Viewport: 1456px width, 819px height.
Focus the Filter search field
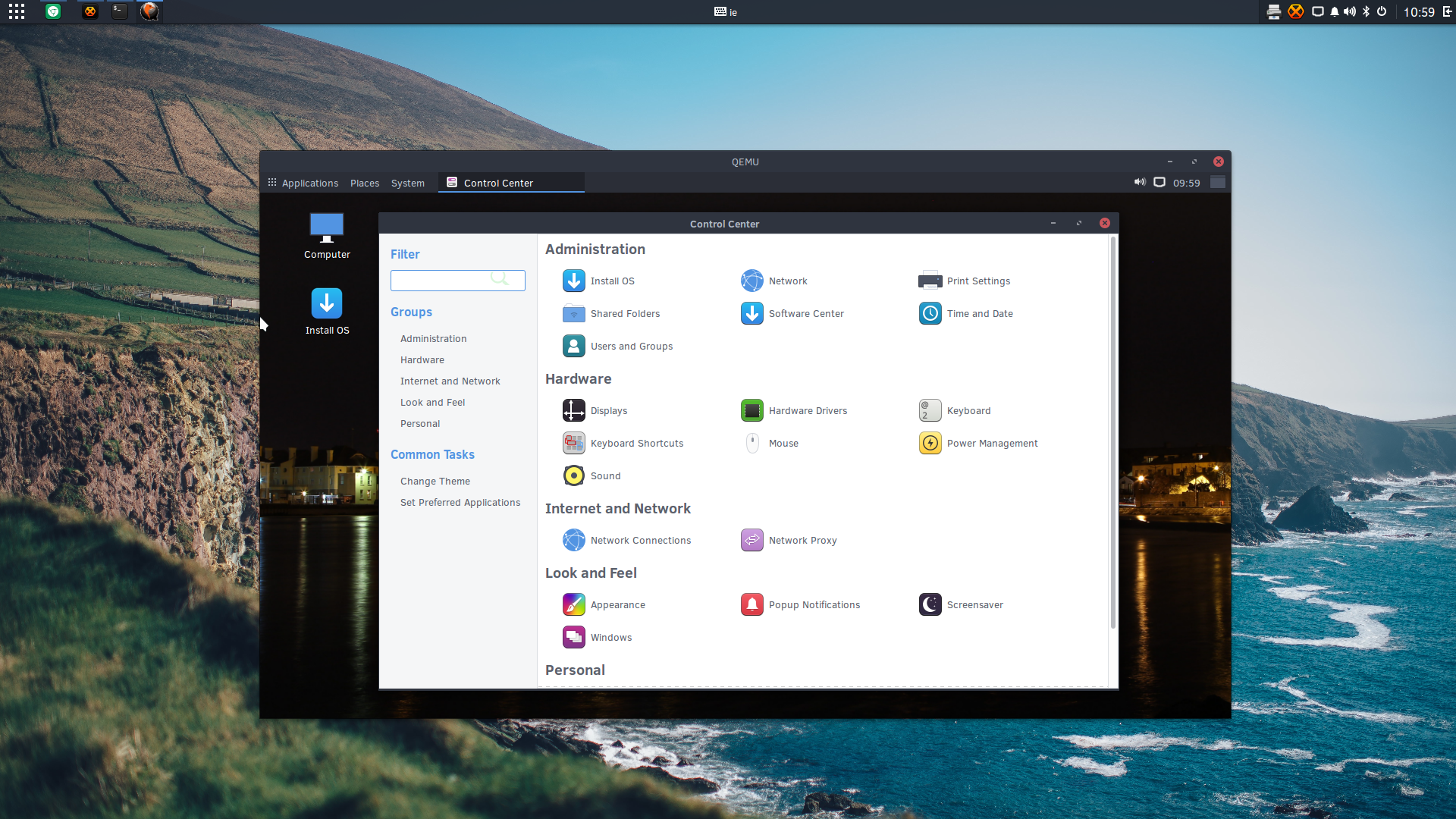(458, 281)
